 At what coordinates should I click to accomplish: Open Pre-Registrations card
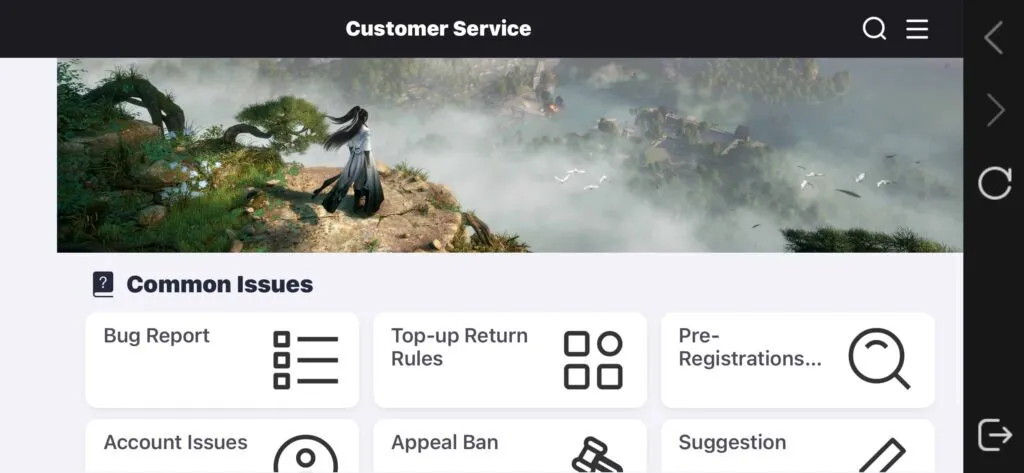click(x=797, y=360)
